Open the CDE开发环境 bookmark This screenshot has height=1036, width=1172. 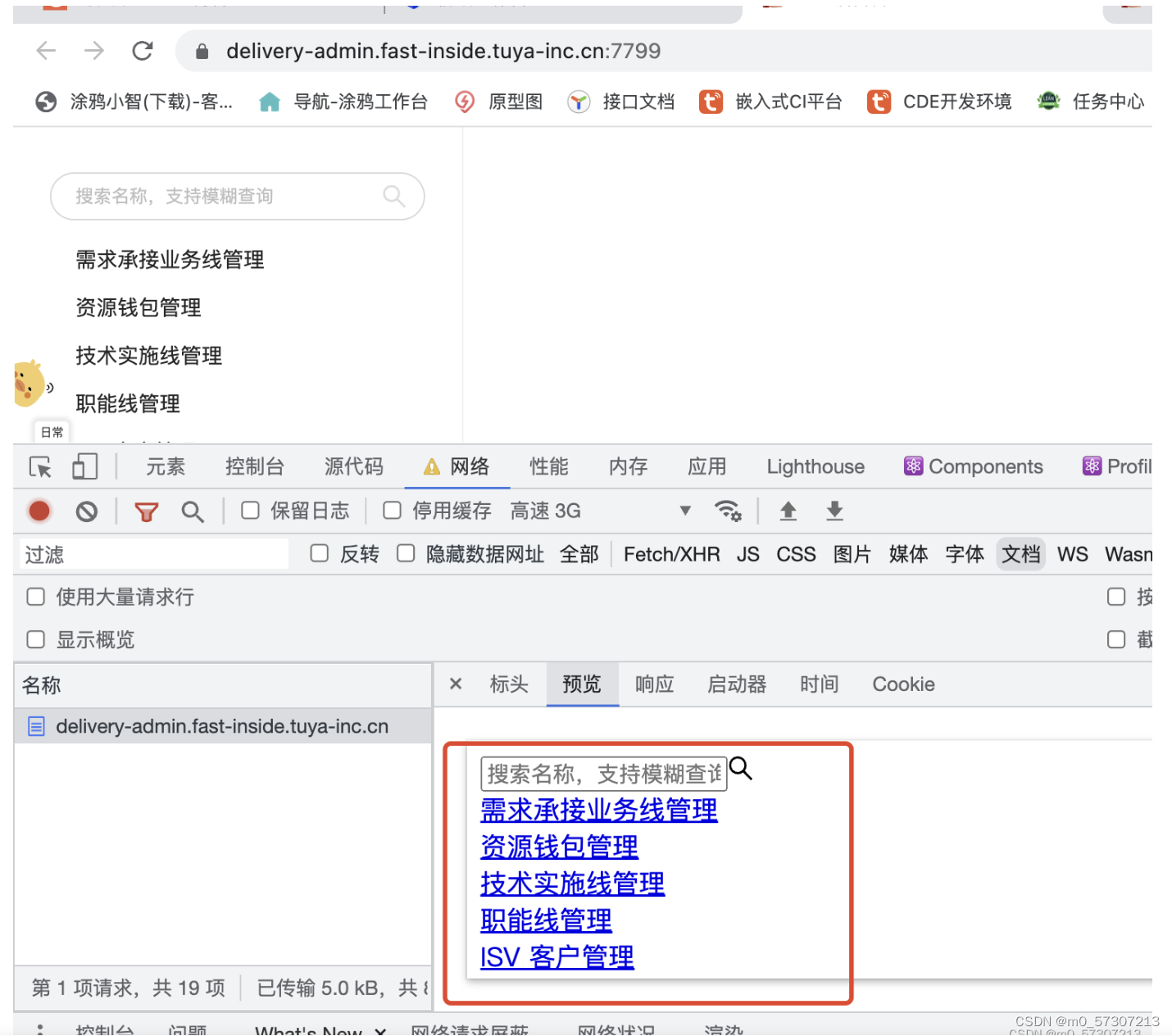(x=939, y=102)
